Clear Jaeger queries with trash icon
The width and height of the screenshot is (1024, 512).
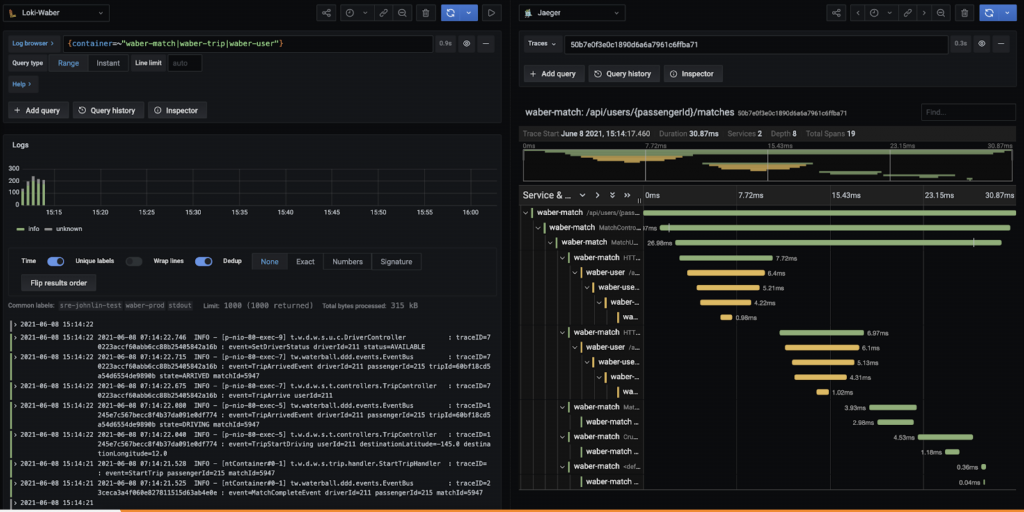(x=965, y=12)
